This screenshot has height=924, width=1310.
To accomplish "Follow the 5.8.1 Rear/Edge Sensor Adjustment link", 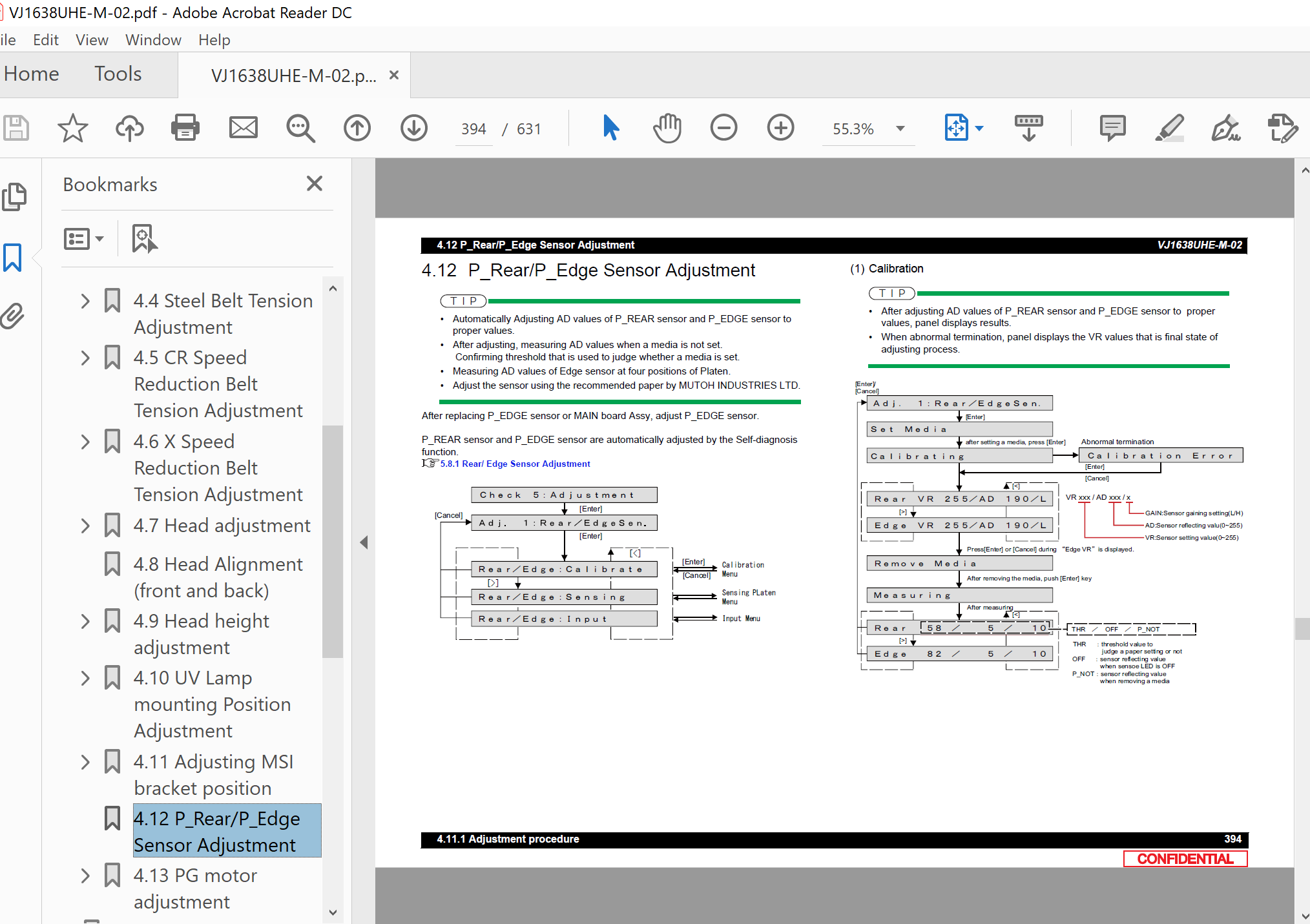I will click(x=515, y=464).
